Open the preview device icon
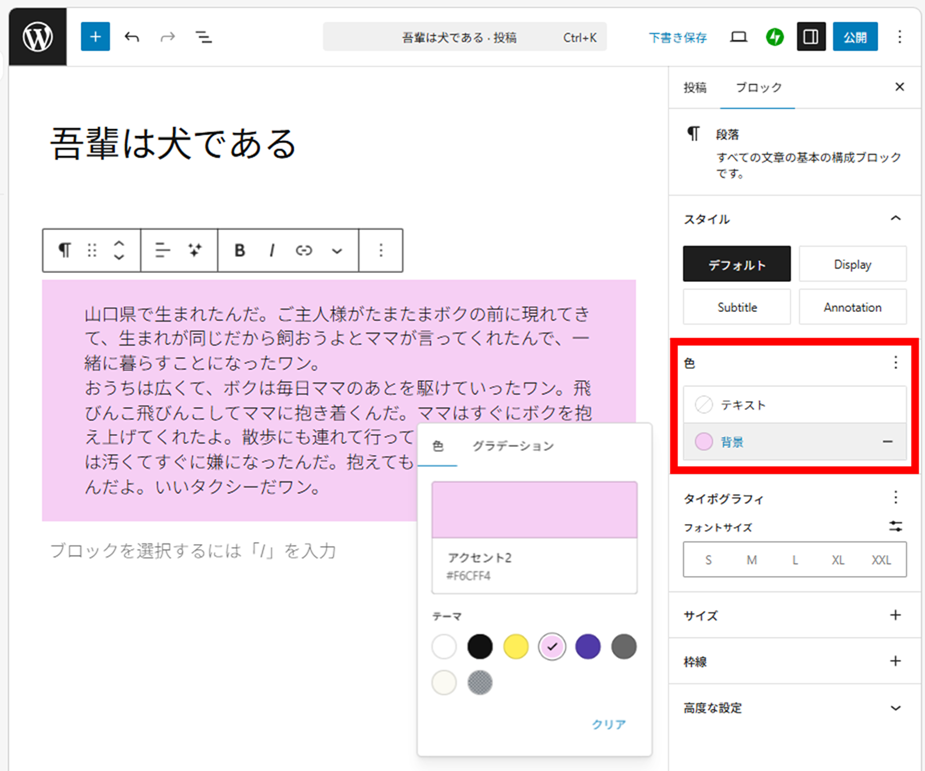Viewport: 925px width, 771px height. click(739, 37)
